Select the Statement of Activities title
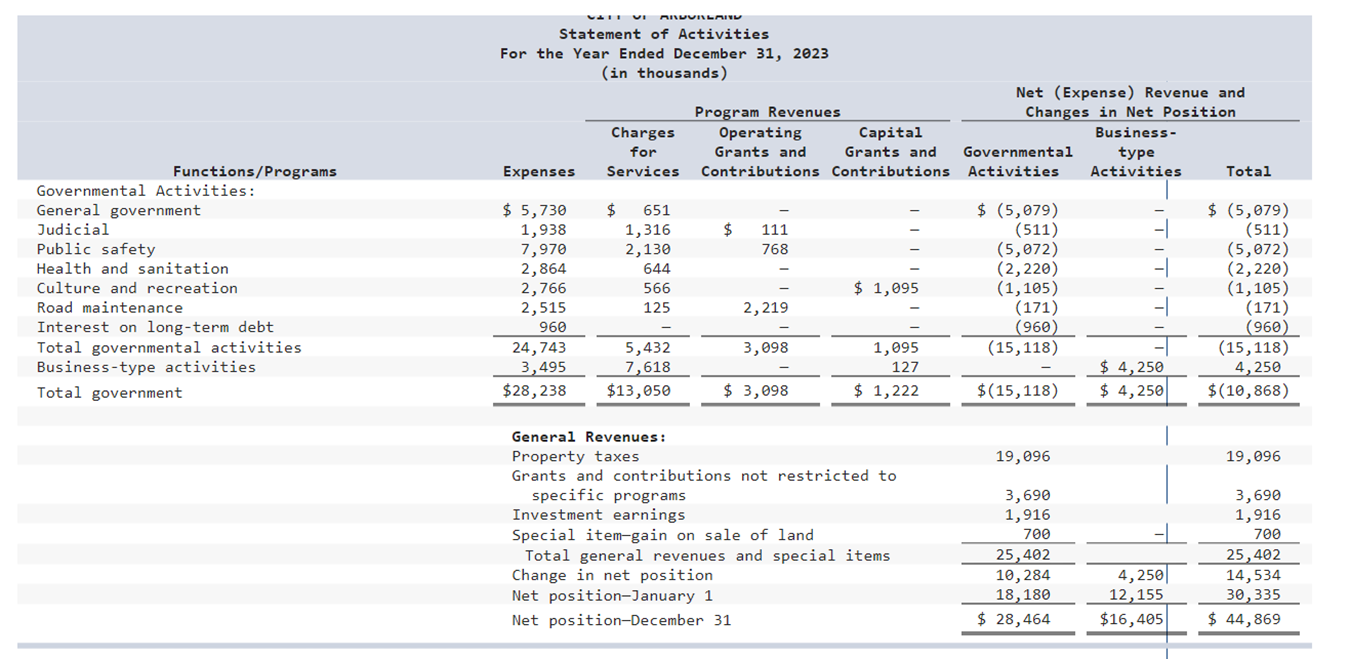This screenshot has width=1350, height=659. coord(664,33)
